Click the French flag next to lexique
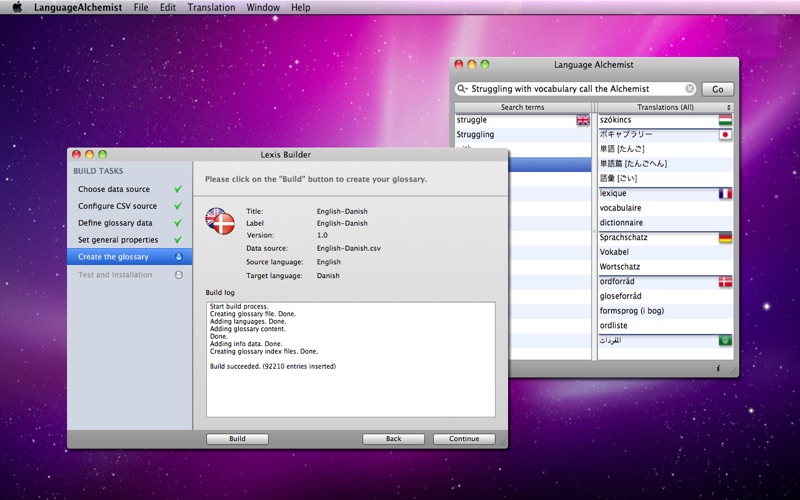800x500 pixels. pos(725,194)
